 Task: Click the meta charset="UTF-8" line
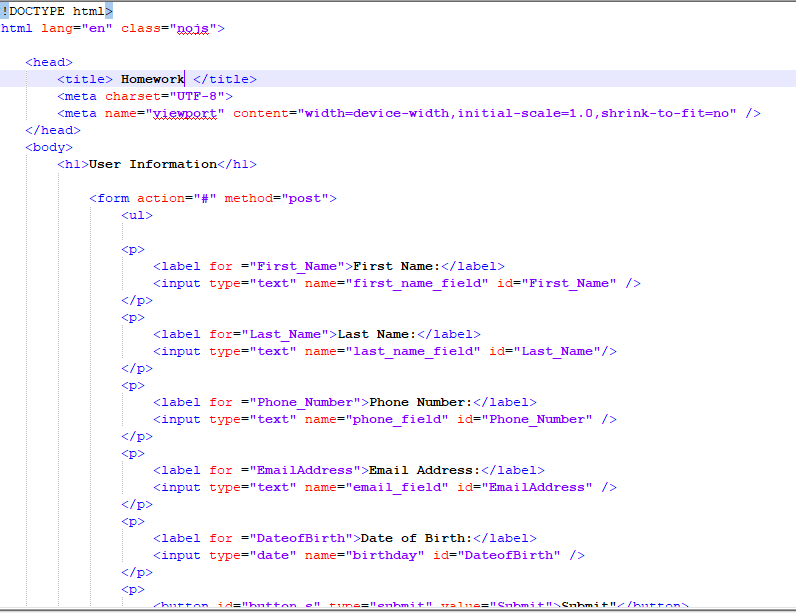pyautogui.click(x=145, y=96)
